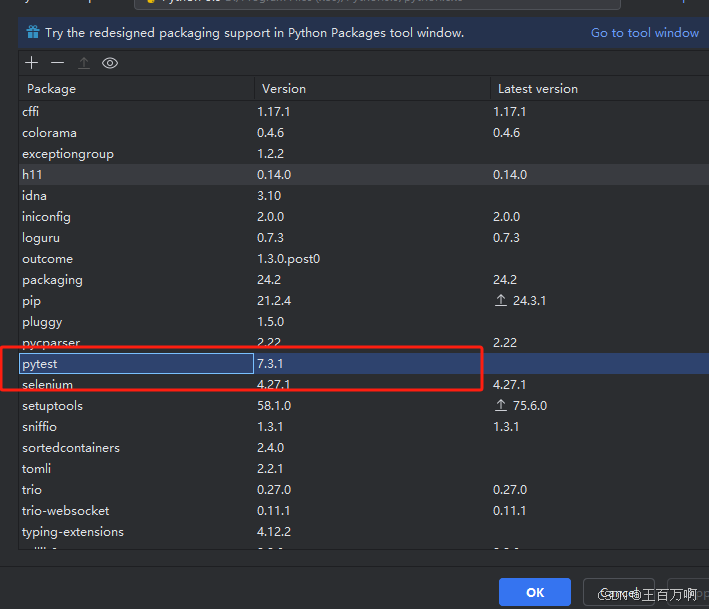Select the cffi package row
This screenshot has width=709, height=609.
364,112
